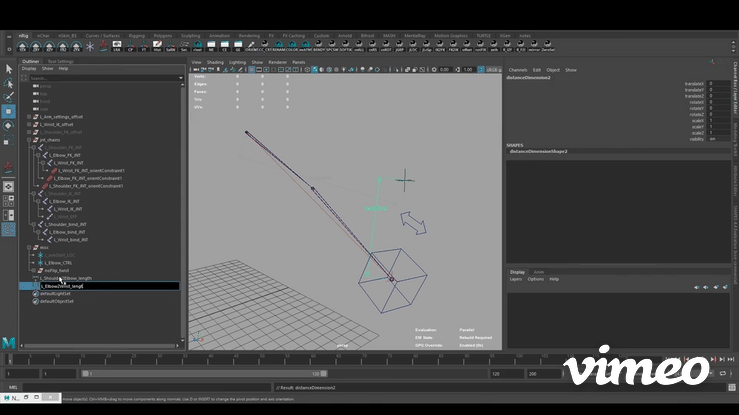
Task: Click the Outliner search field
Action: click(x=100, y=77)
